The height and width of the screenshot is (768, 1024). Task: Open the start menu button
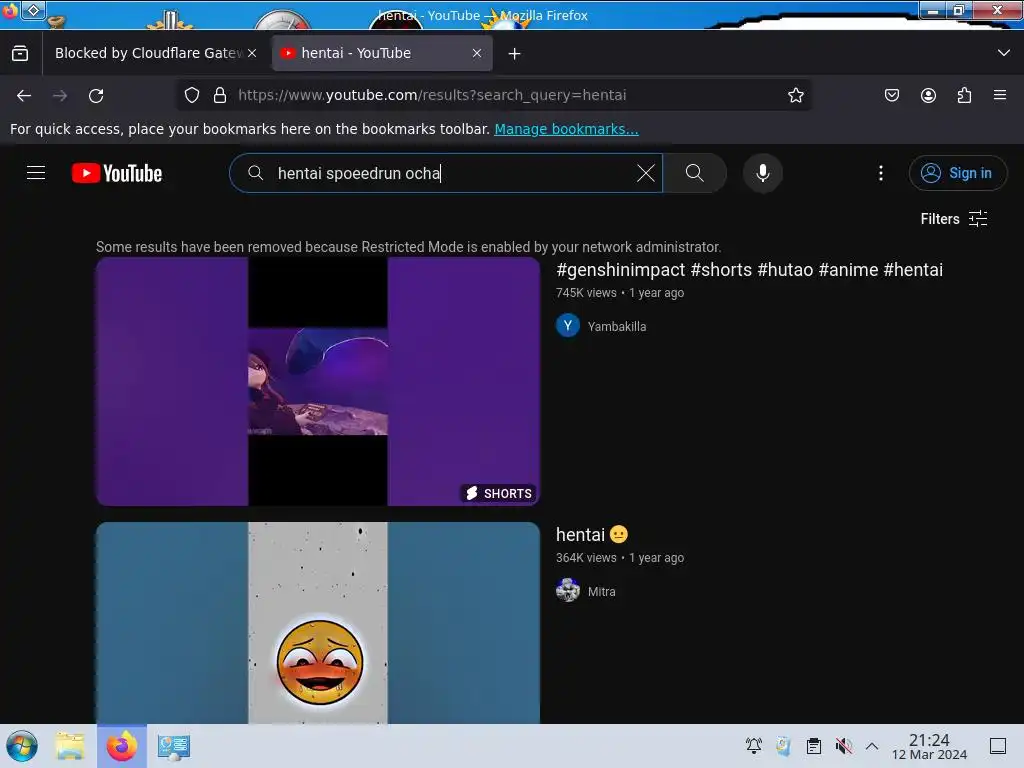[22, 746]
